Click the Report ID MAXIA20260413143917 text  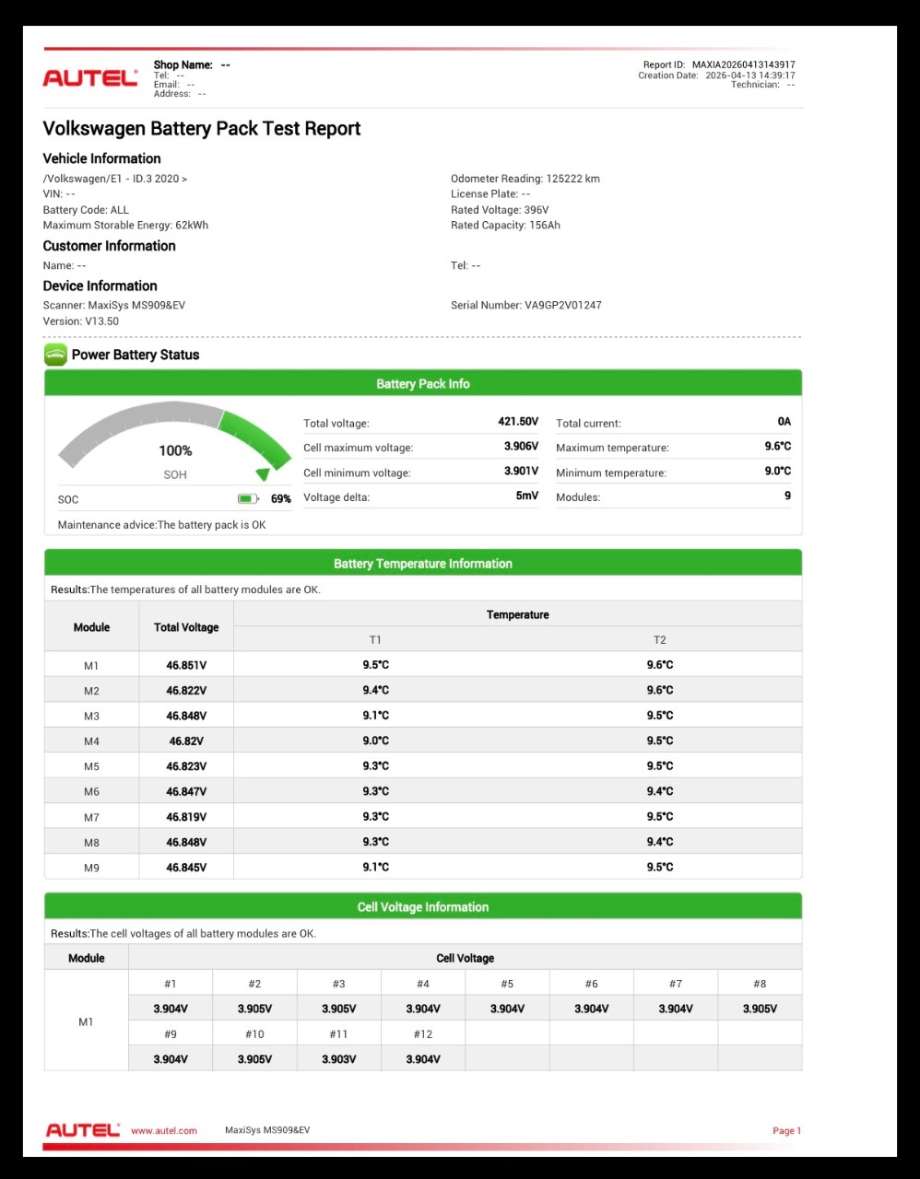pos(719,65)
